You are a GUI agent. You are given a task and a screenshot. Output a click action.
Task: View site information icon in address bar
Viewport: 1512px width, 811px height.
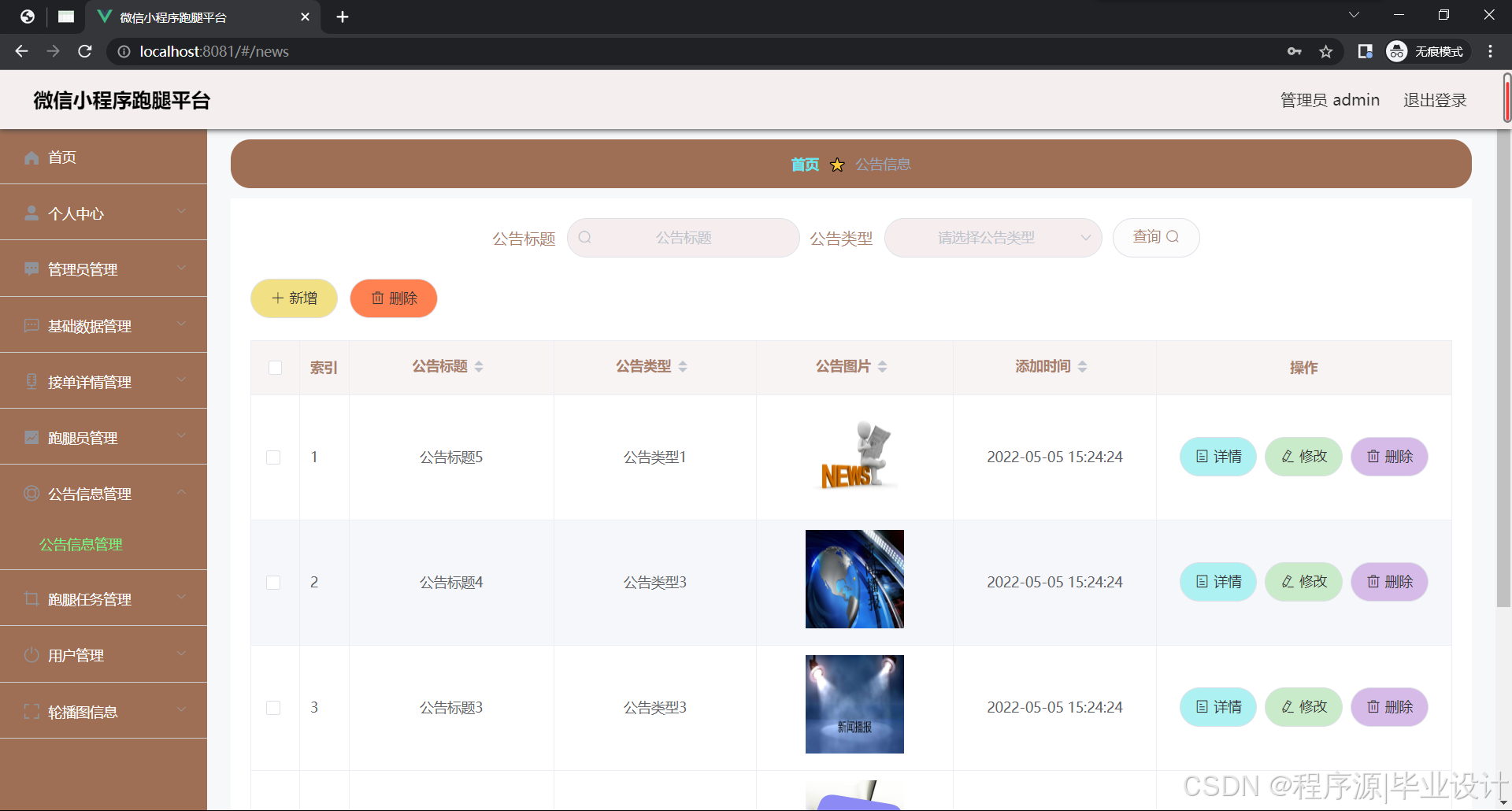click(x=124, y=51)
